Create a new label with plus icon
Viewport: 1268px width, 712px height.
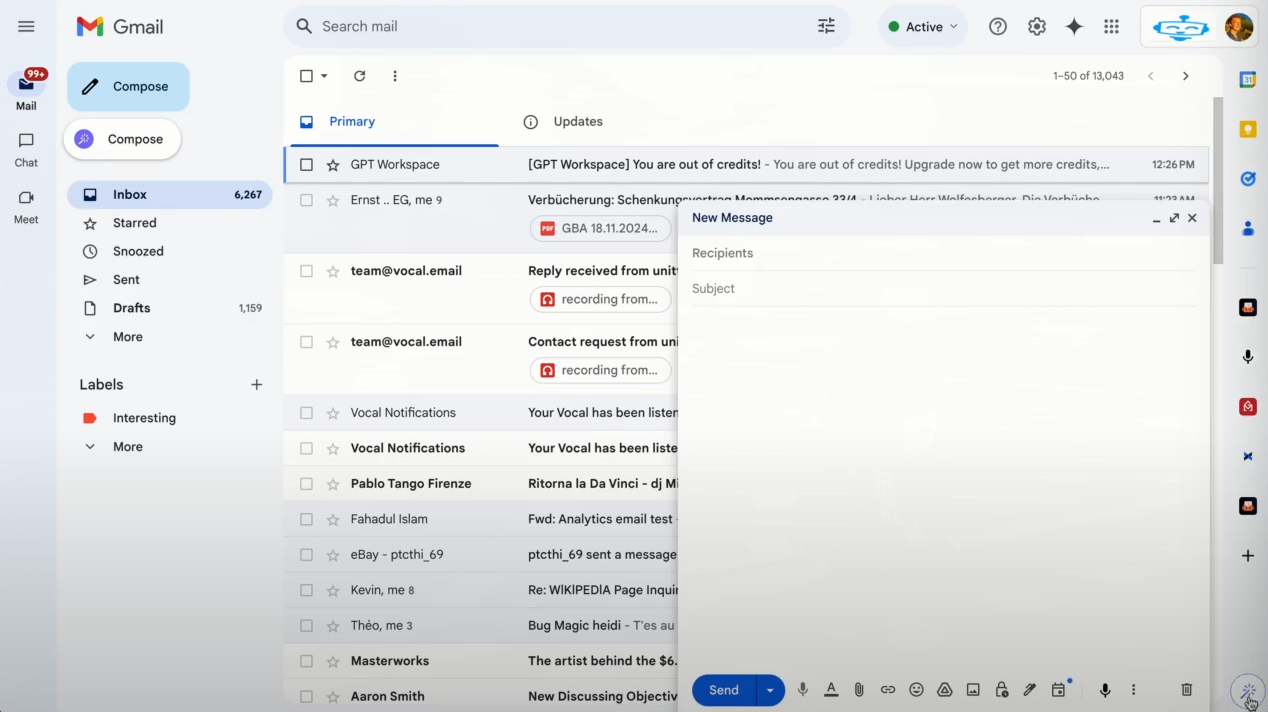257,385
